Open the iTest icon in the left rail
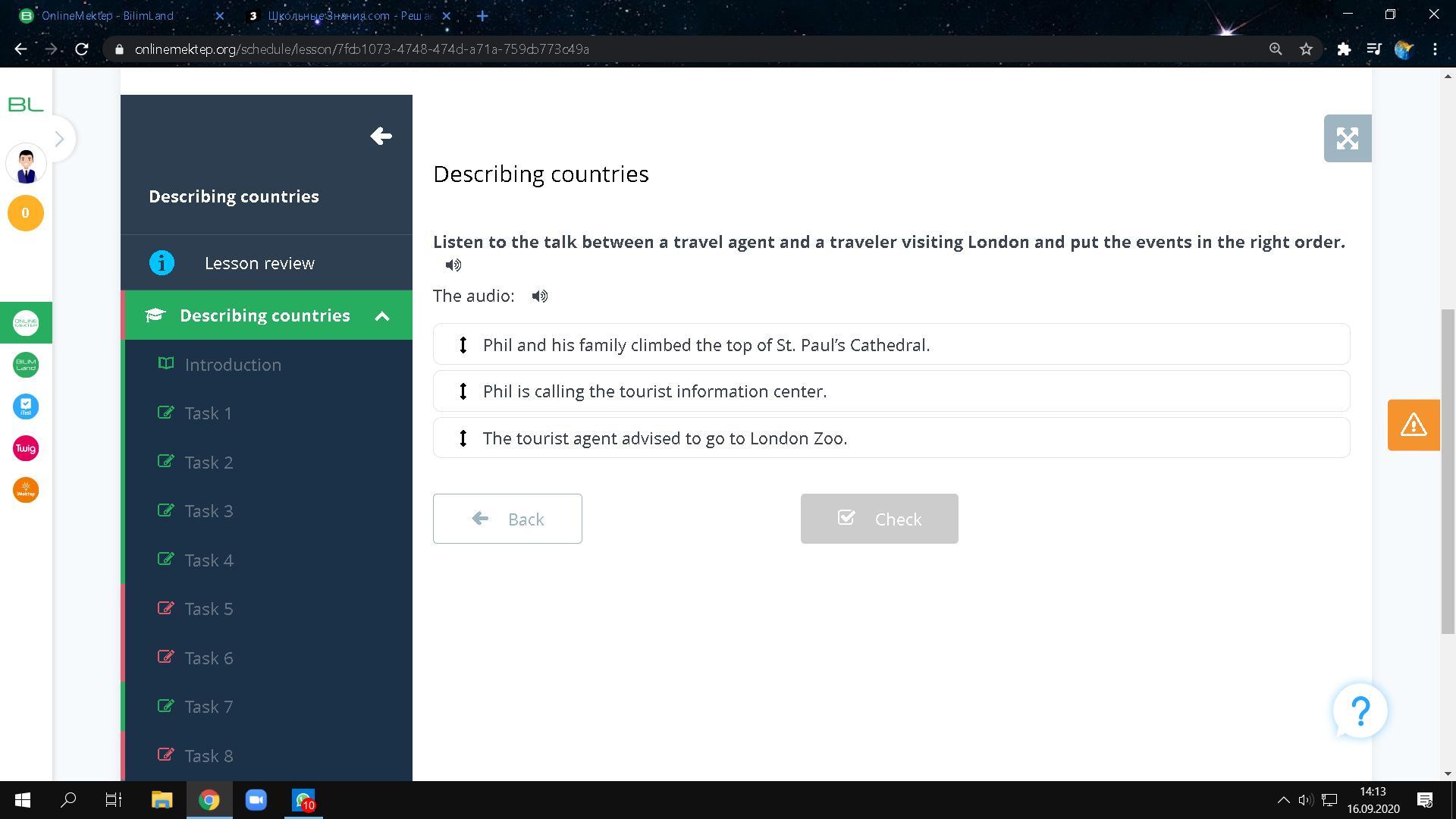Image resolution: width=1456 pixels, height=819 pixels. coord(26,407)
